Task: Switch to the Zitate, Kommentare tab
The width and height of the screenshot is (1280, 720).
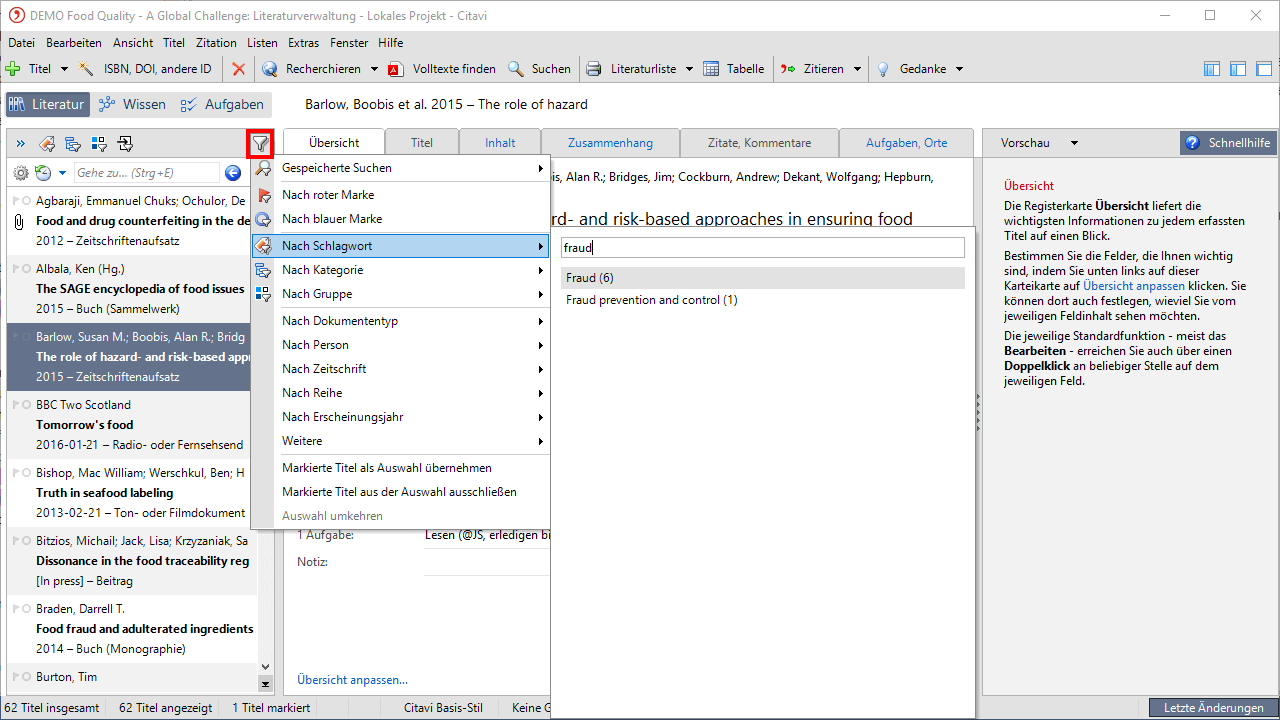Action: click(759, 143)
